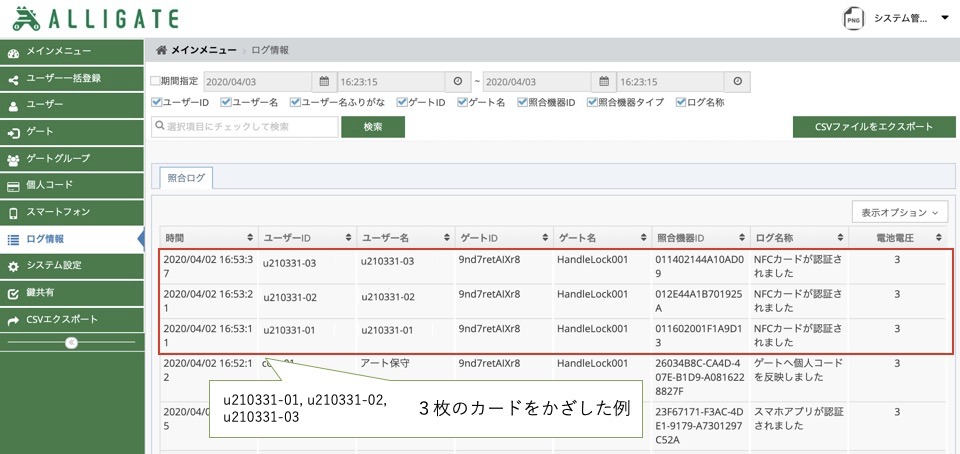Viewport: 960px width, 454px height.
Task: Click the search keyword input field
Action: (x=245, y=127)
